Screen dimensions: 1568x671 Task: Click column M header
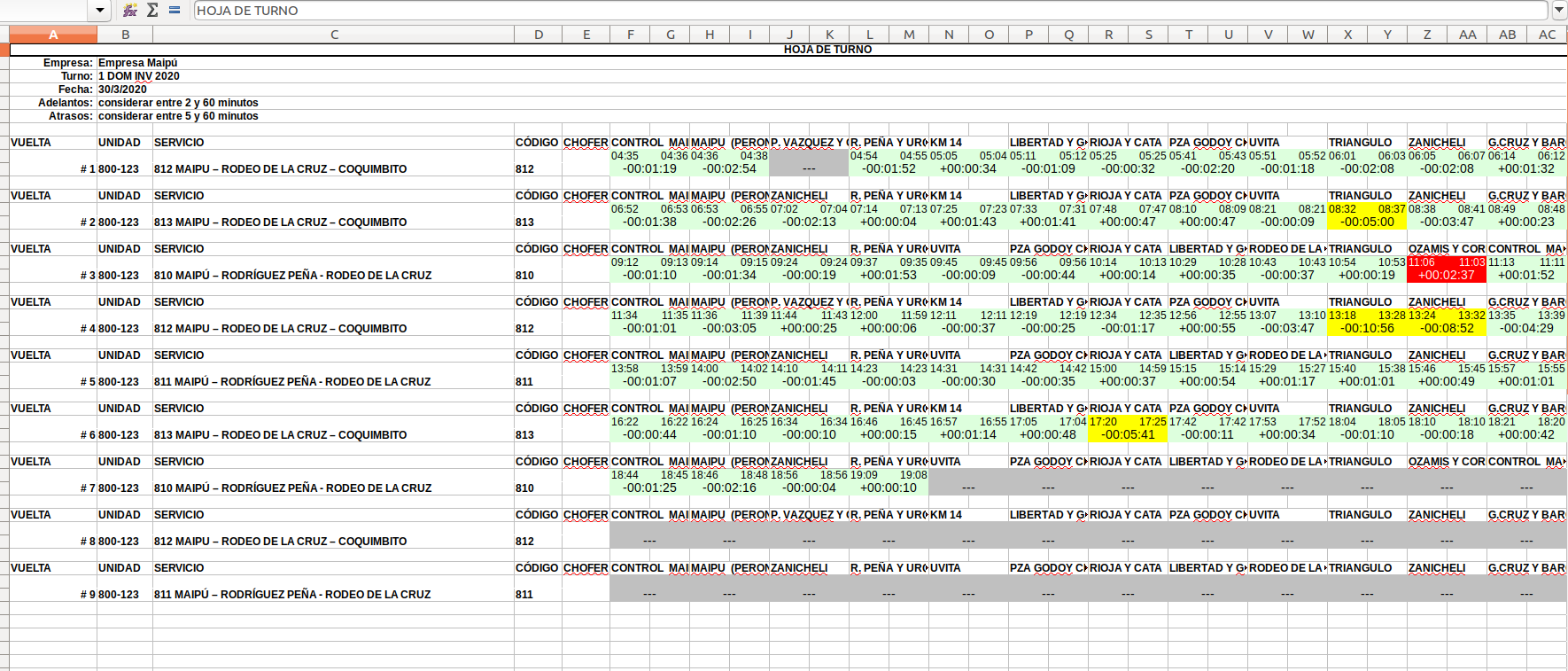909,35
